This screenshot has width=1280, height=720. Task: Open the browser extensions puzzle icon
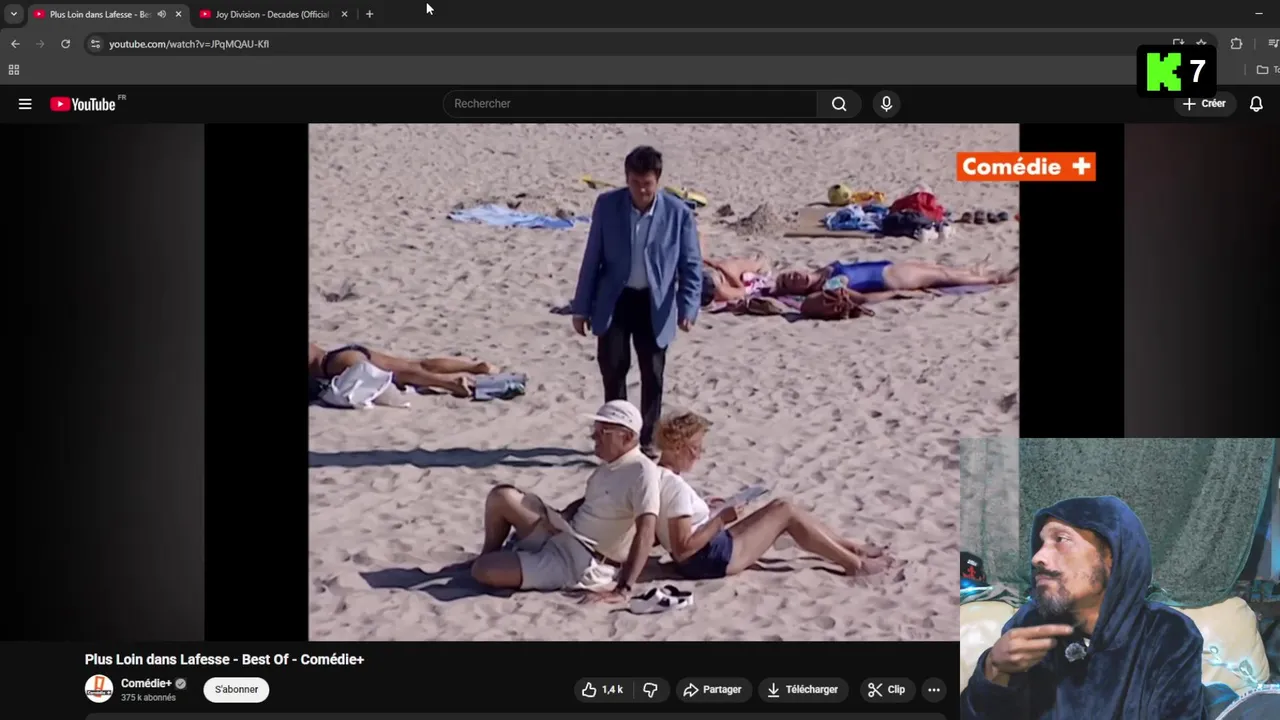click(x=1236, y=44)
